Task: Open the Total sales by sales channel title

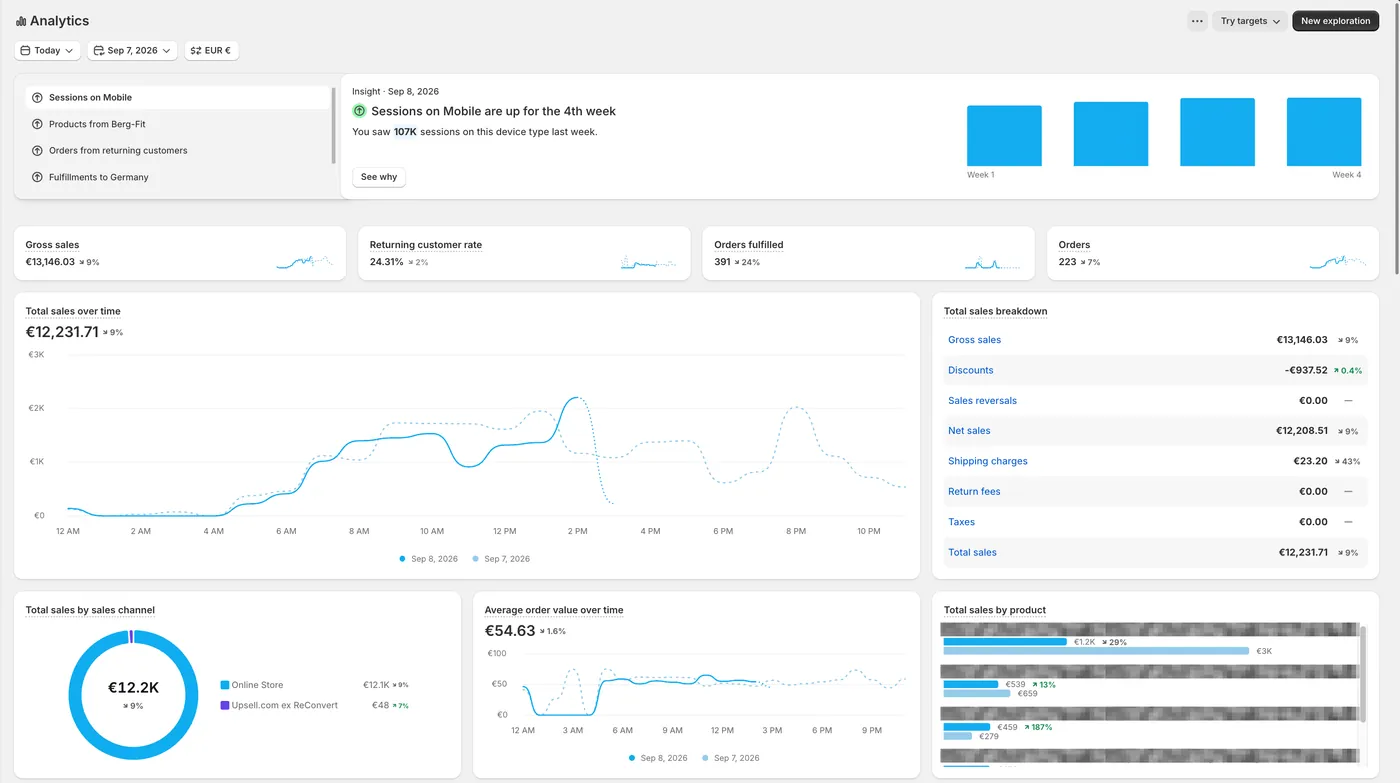Action: (x=90, y=610)
